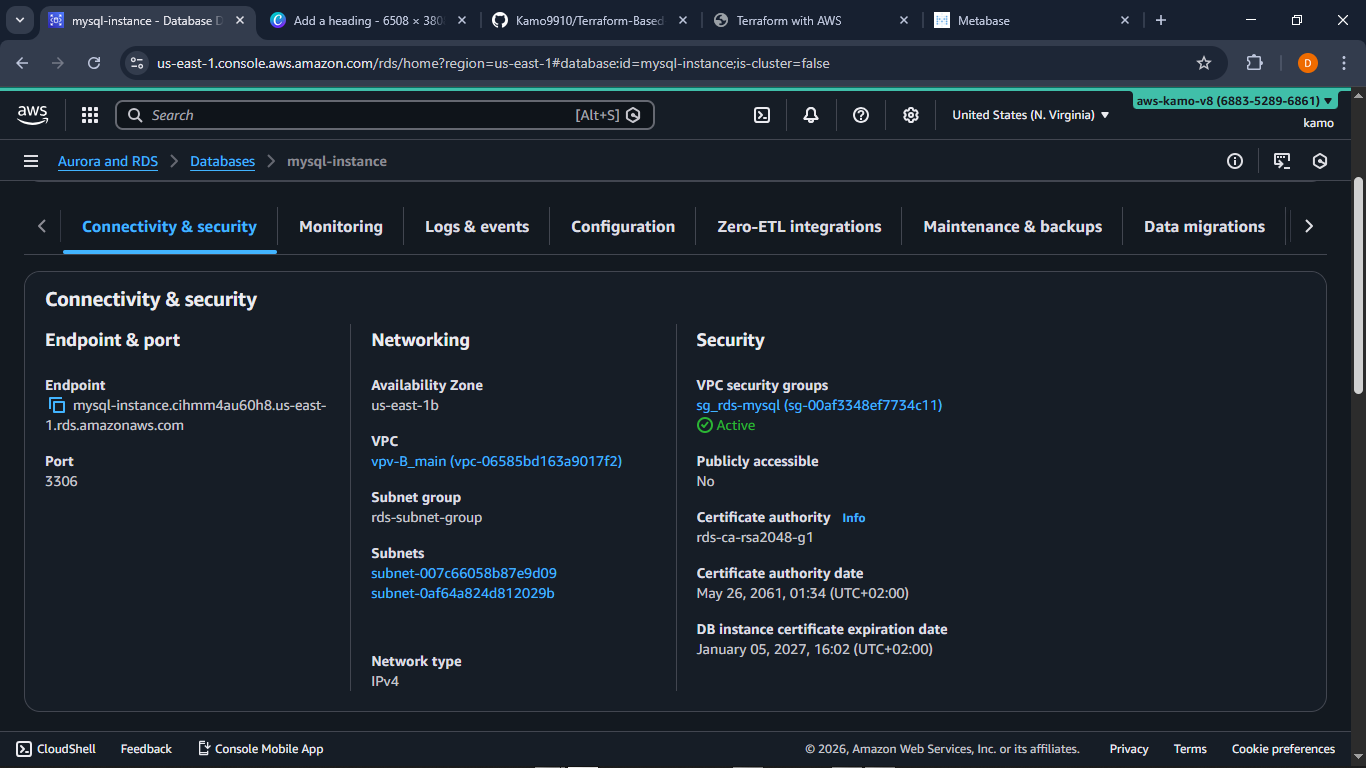Open the notifications bell
Image resolution: width=1366 pixels, height=768 pixels.
click(811, 115)
